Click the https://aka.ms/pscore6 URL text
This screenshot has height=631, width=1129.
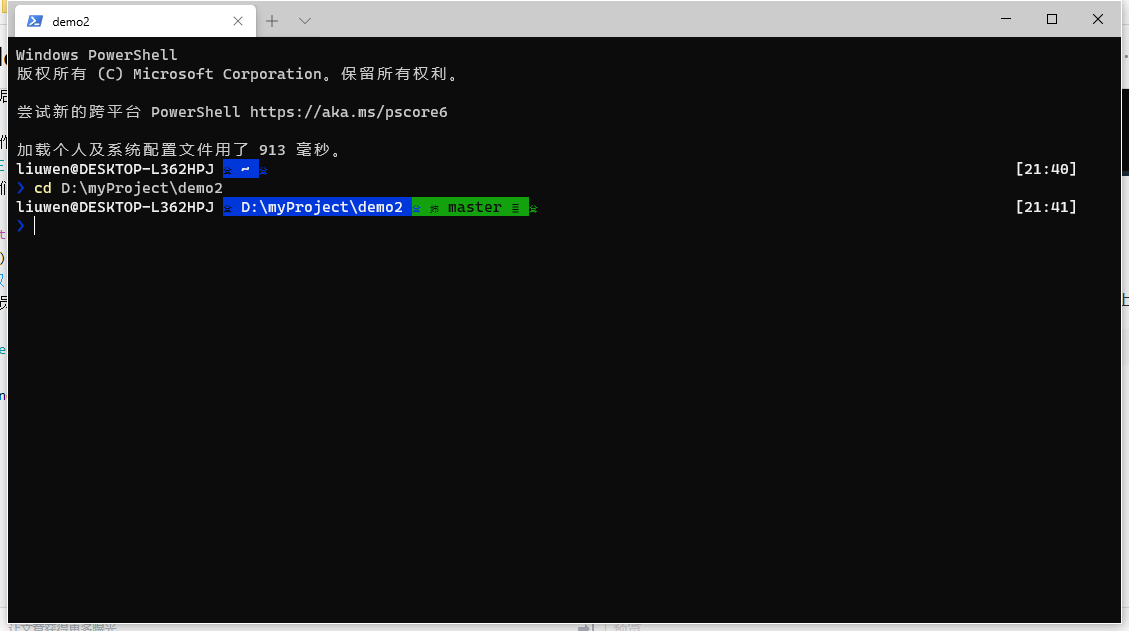pyautogui.click(x=348, y=112)
